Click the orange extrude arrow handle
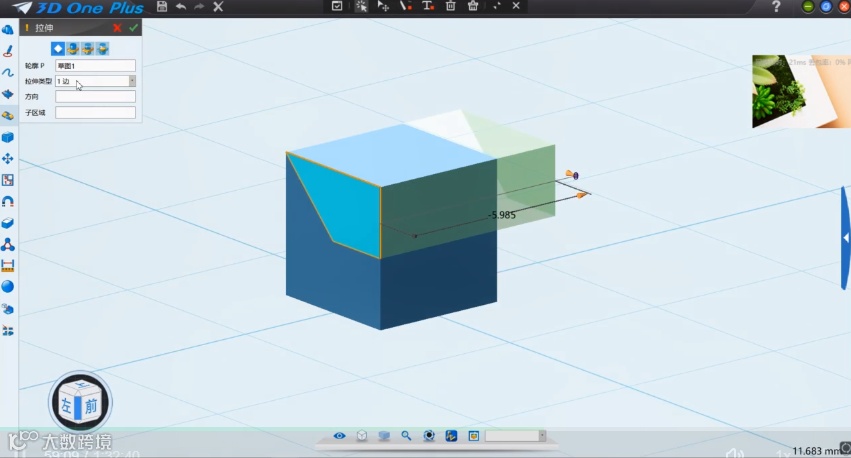Screen dimensions: 851x458 tap(581, 195)
